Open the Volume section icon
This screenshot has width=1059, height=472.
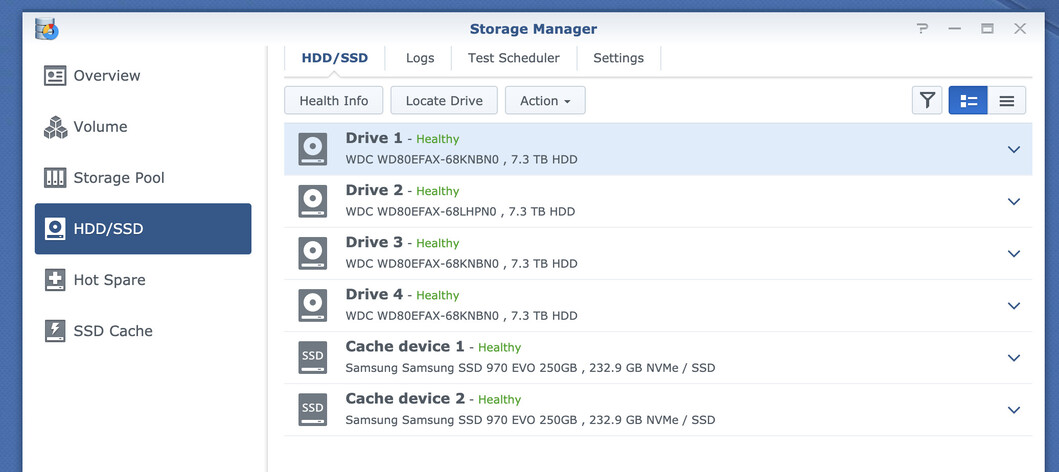(x=55, y=127)
